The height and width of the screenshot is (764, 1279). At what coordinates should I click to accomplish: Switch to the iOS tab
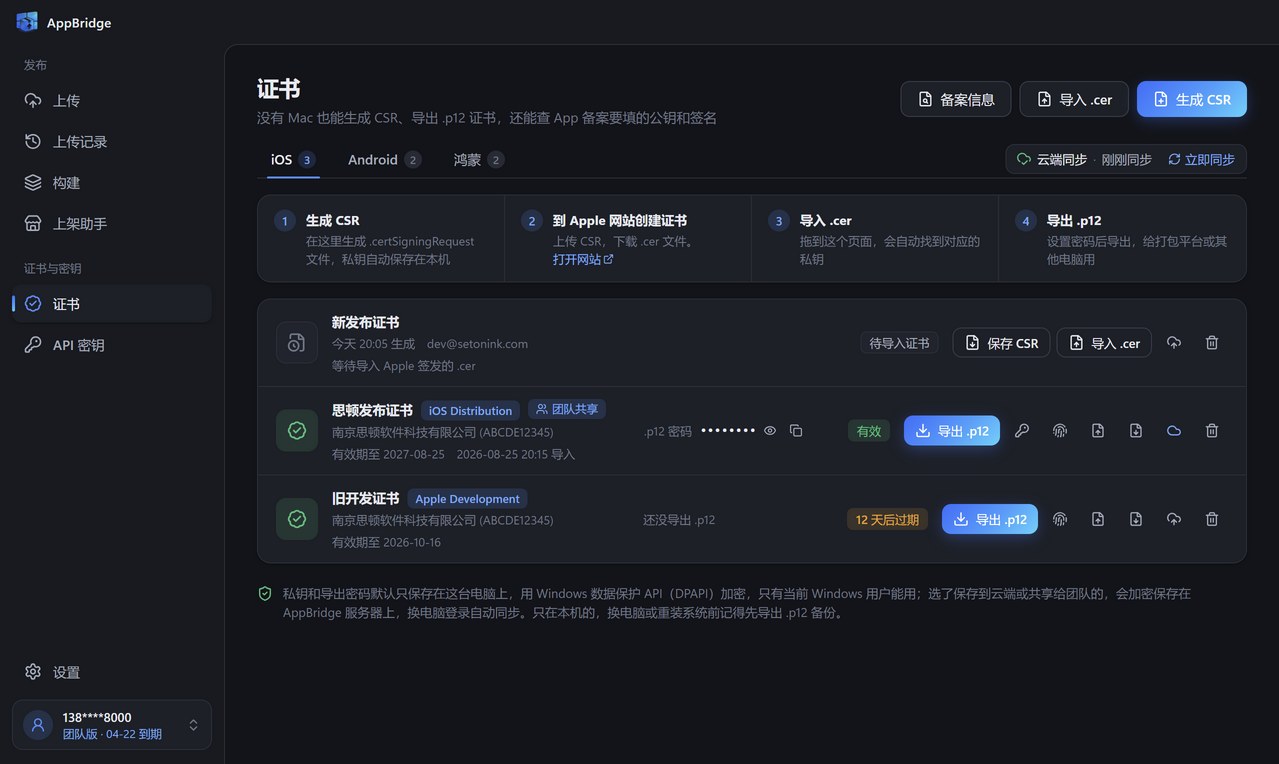point(293,160)
